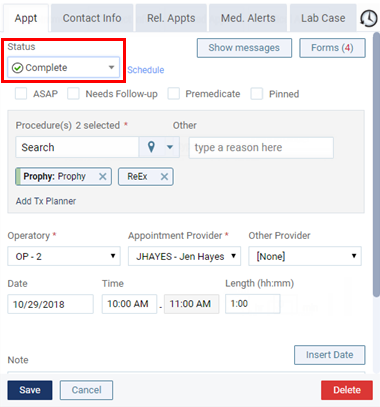380x407 pixels.
Task: Toggle the Pinned checkbox
Action: tap(257, 94)
